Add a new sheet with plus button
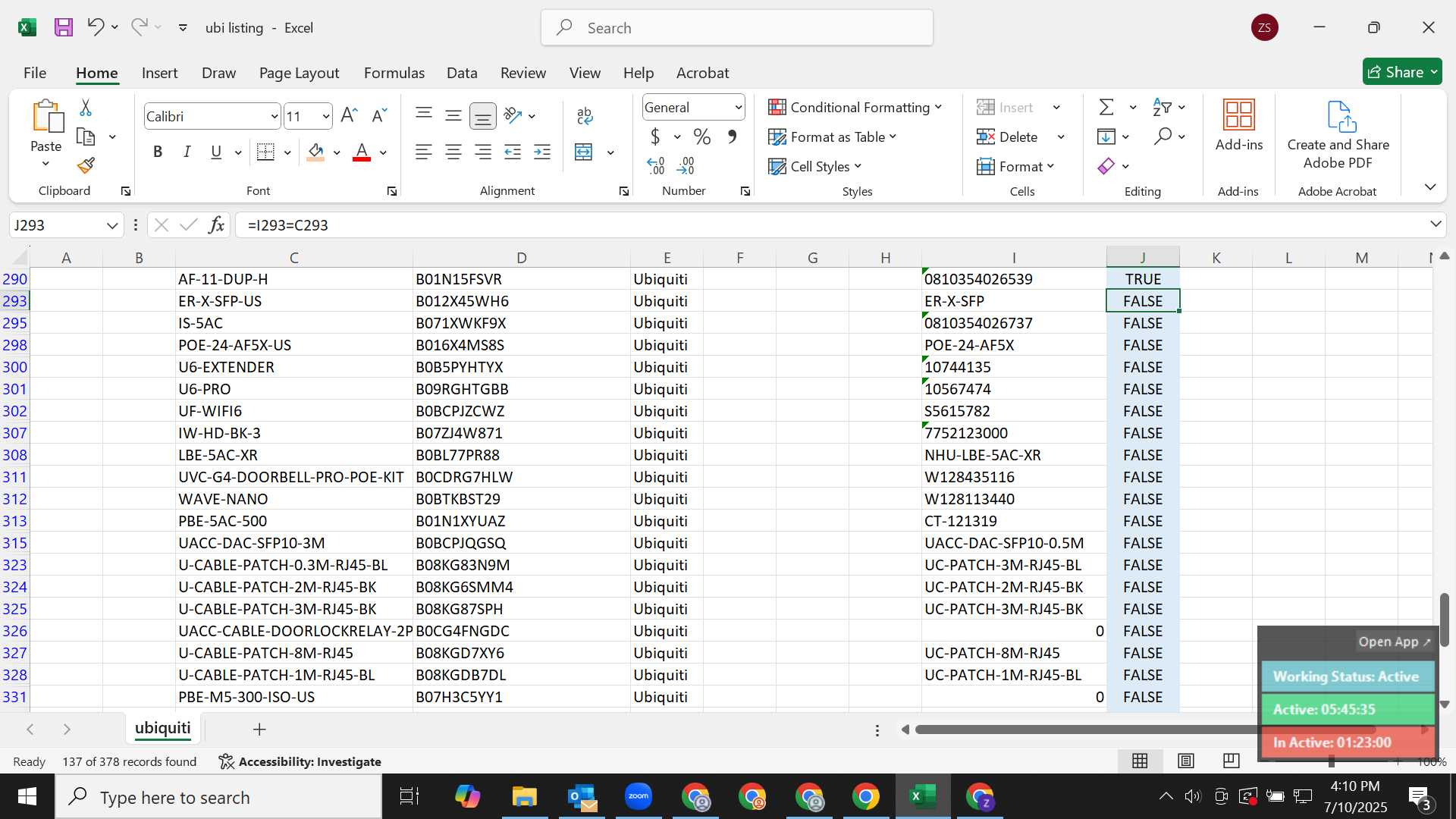The height and width of the screenshot is (819, 1456). pyautogui.click(x=259, y=730)
